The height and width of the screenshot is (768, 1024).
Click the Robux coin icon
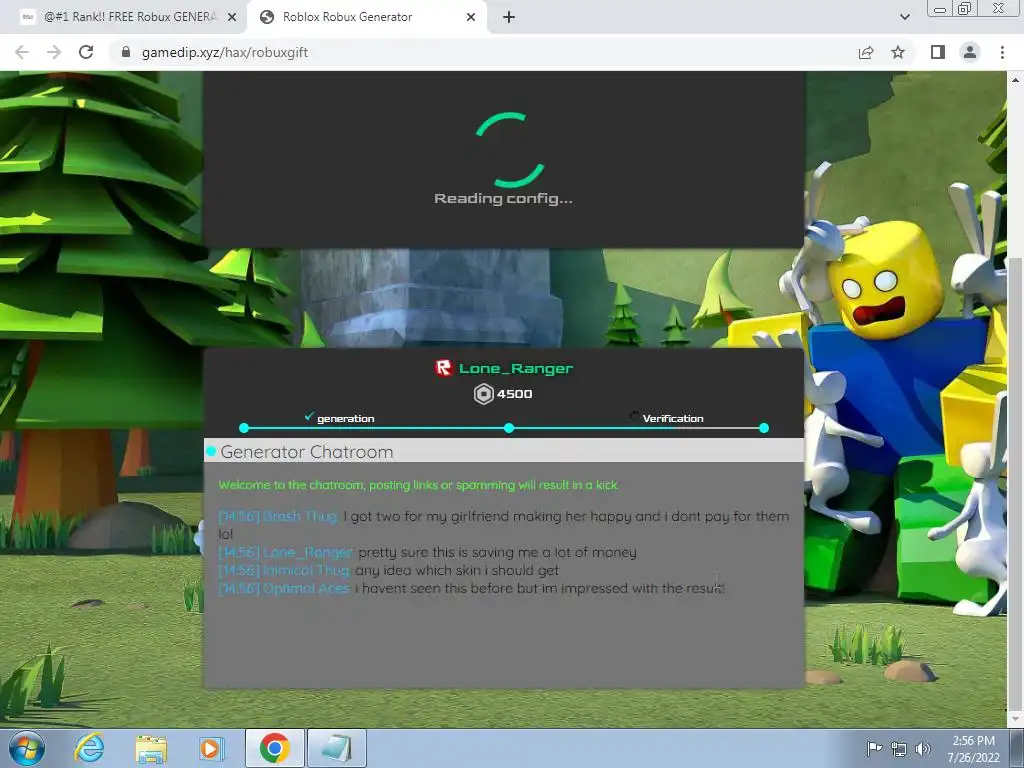(483, 394)
